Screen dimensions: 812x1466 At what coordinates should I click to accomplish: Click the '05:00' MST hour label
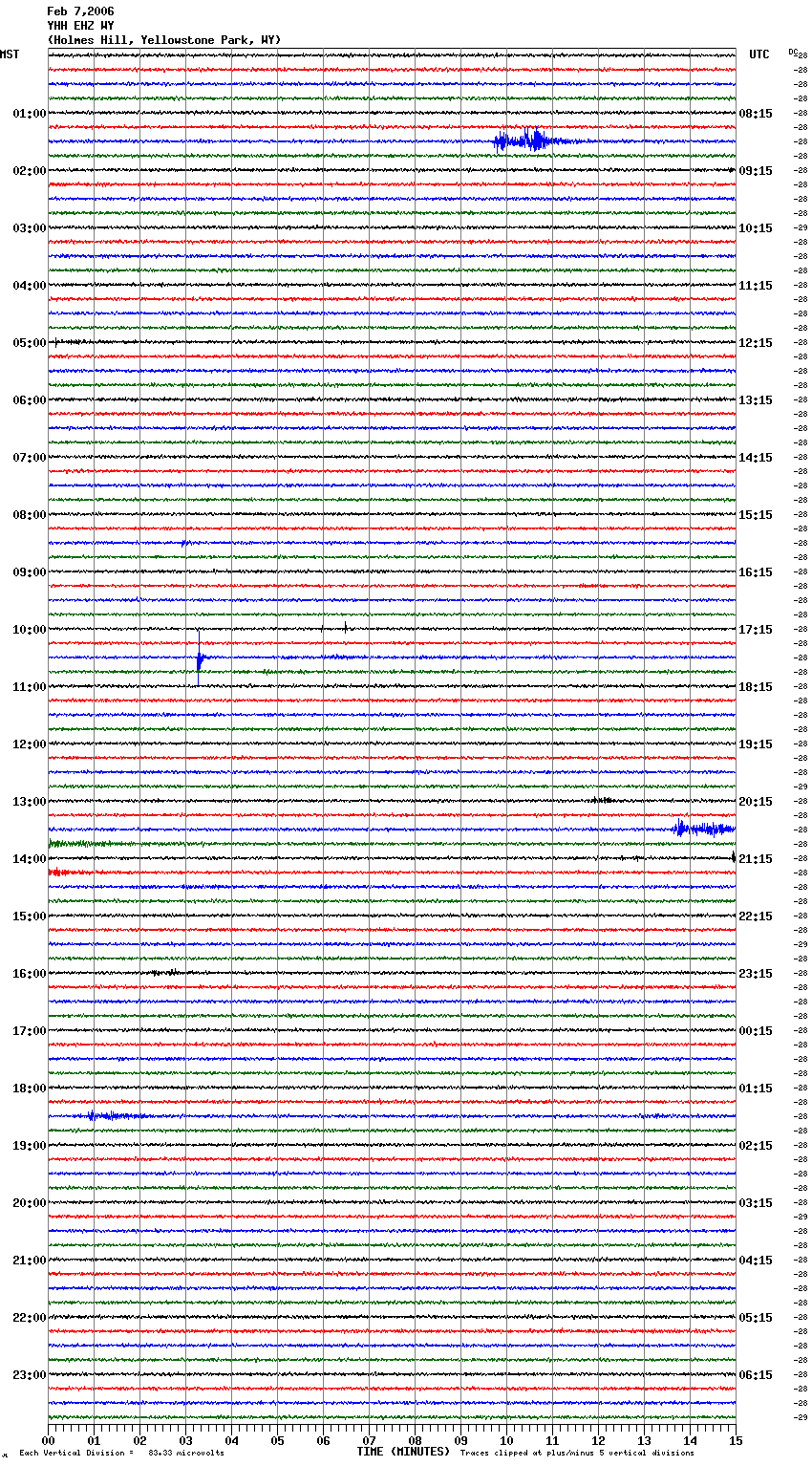click(x=29, y=343)
